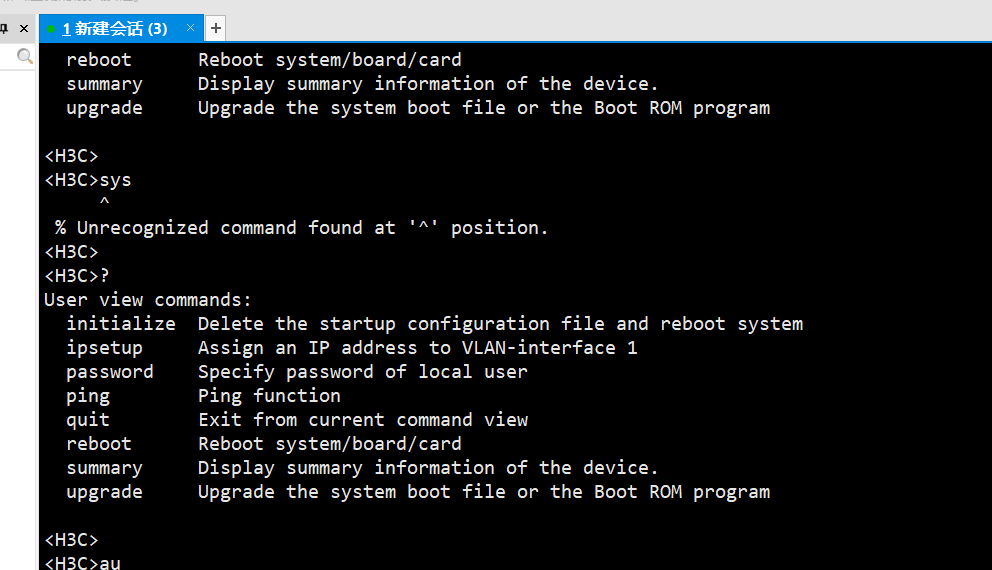The height and width of the screenshot is (570, 992).
Task: Switch to the 新建会话 (3) session tab
Action: point(114,29)
